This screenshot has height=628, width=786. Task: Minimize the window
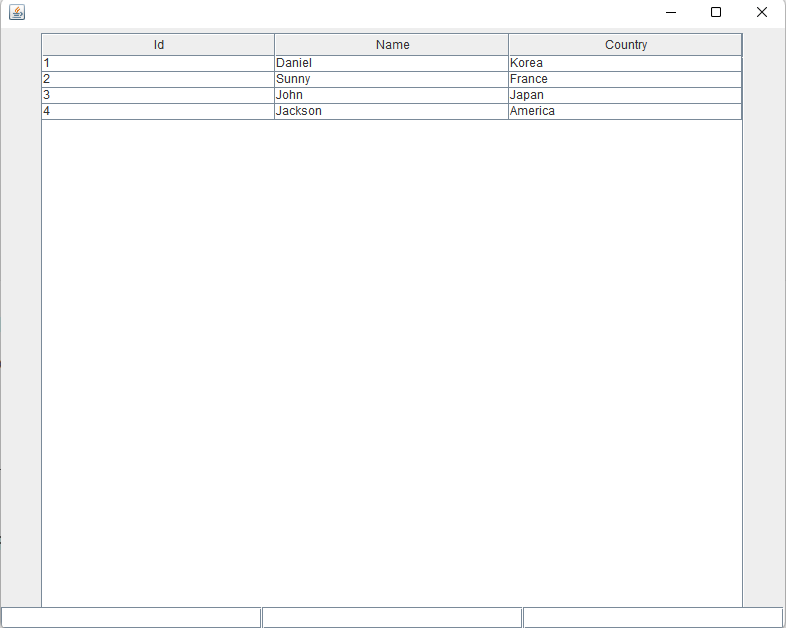(x=671, y=12)
